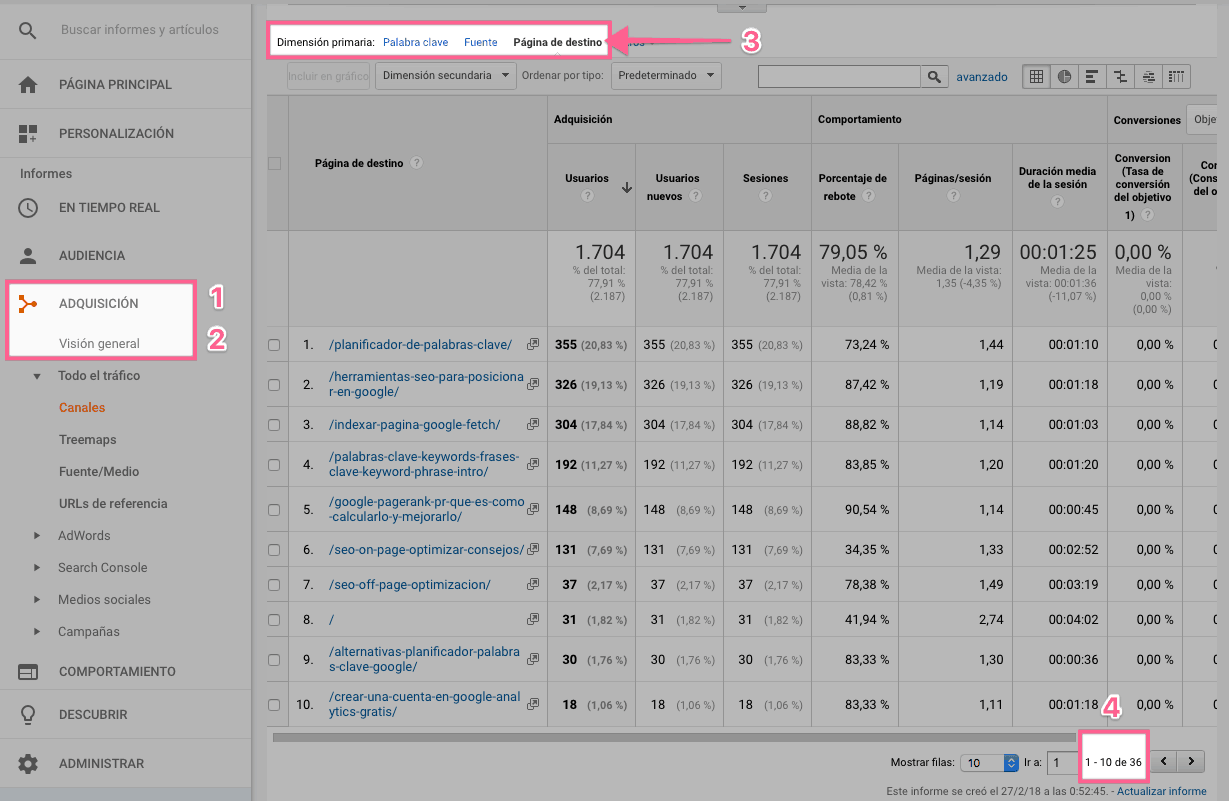Screen dimensions: 1229x801
Task: Check the box for /planificador-de-palabras-clave/ row
Action: coord(274,345)
